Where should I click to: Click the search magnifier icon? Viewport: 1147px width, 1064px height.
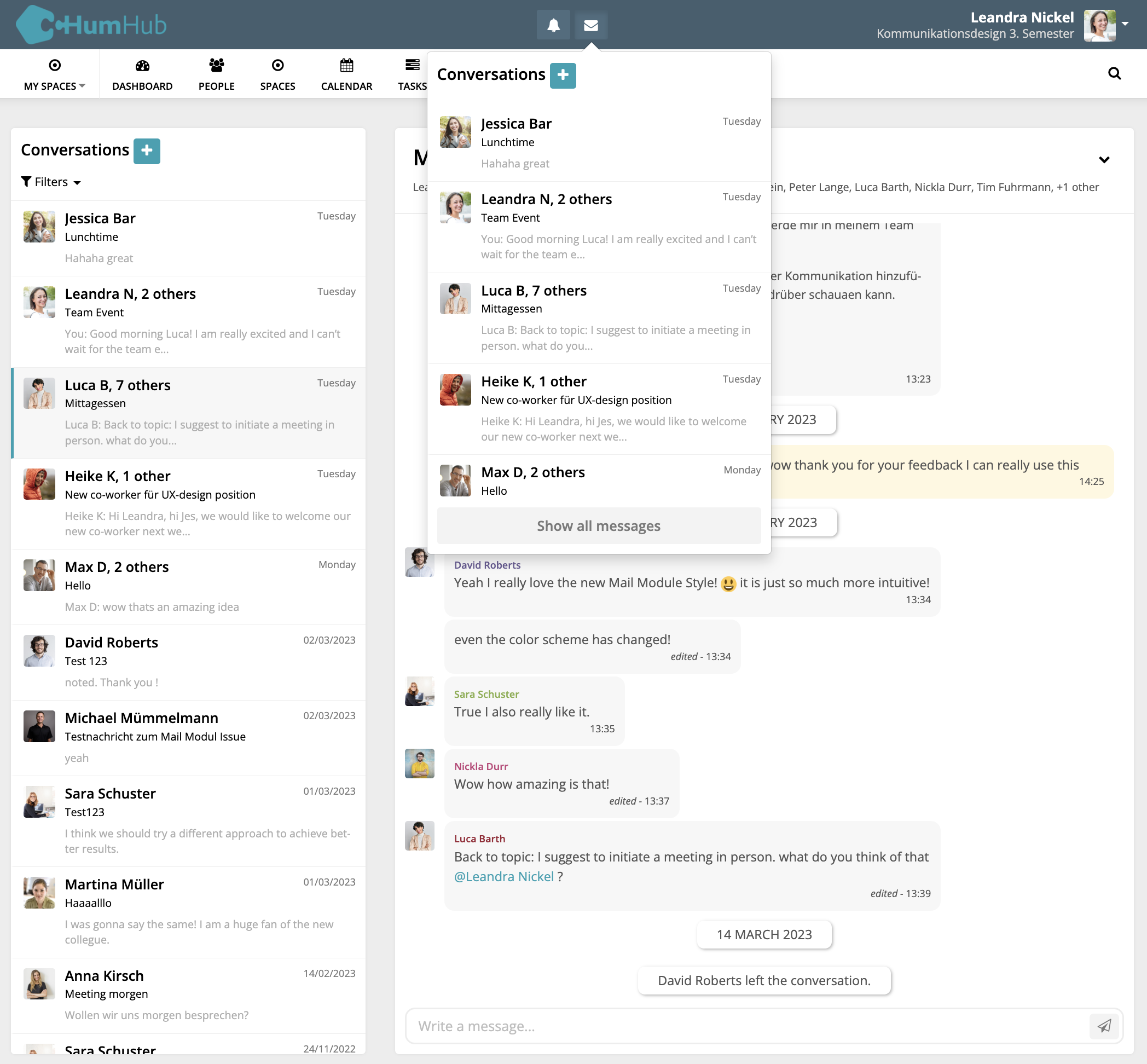(x=1114, y=74)
